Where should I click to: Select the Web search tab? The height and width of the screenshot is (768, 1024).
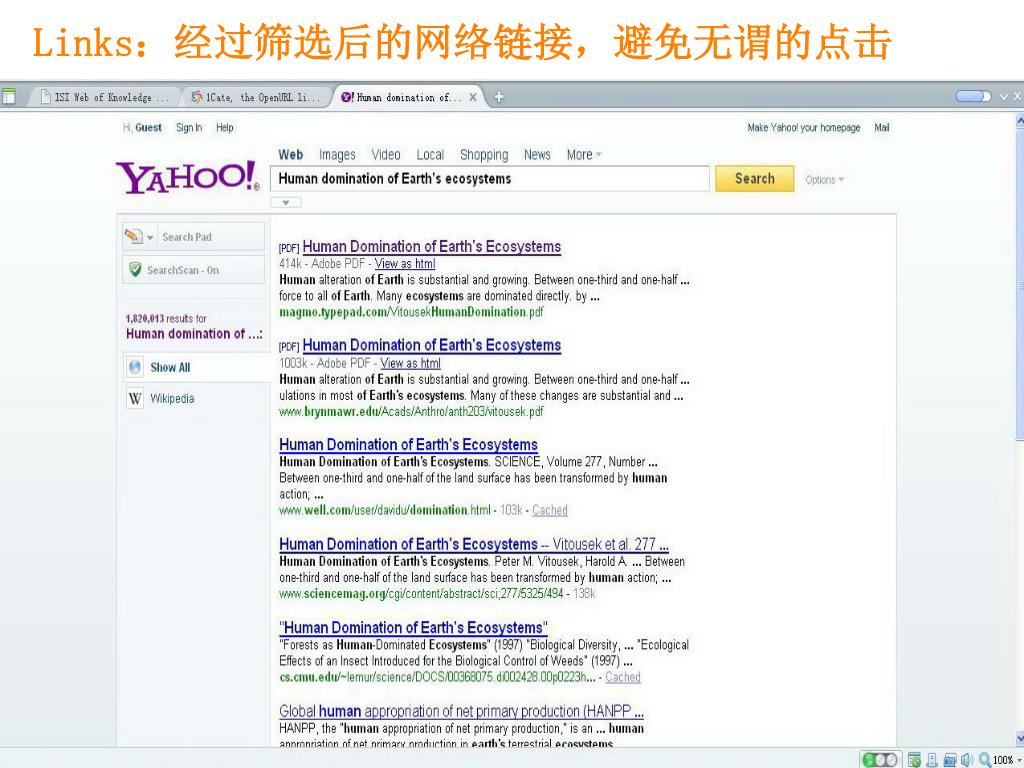pyautogui.click(x=291, y=155)
